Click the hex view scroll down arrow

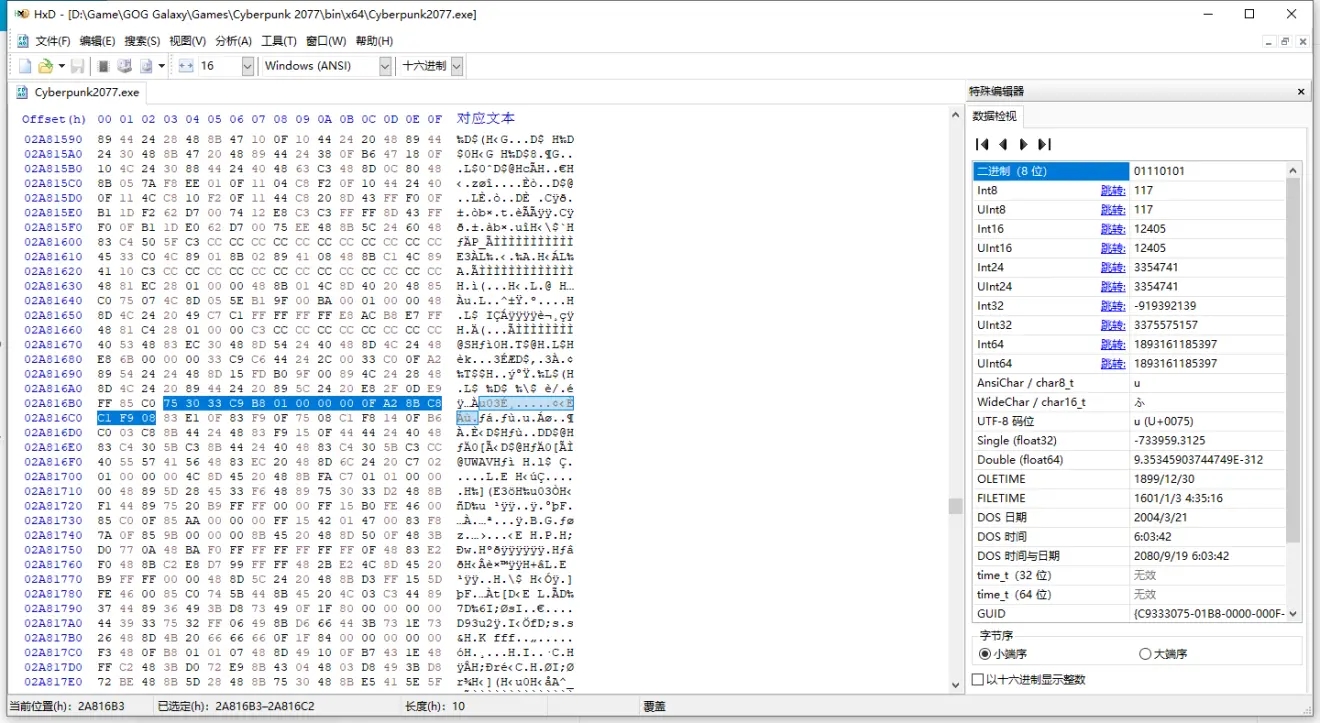956,684
